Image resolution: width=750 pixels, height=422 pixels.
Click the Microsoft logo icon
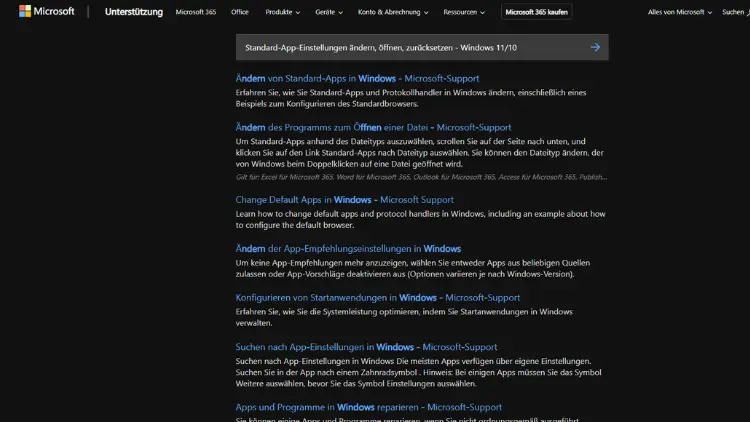tap(25, 11)
